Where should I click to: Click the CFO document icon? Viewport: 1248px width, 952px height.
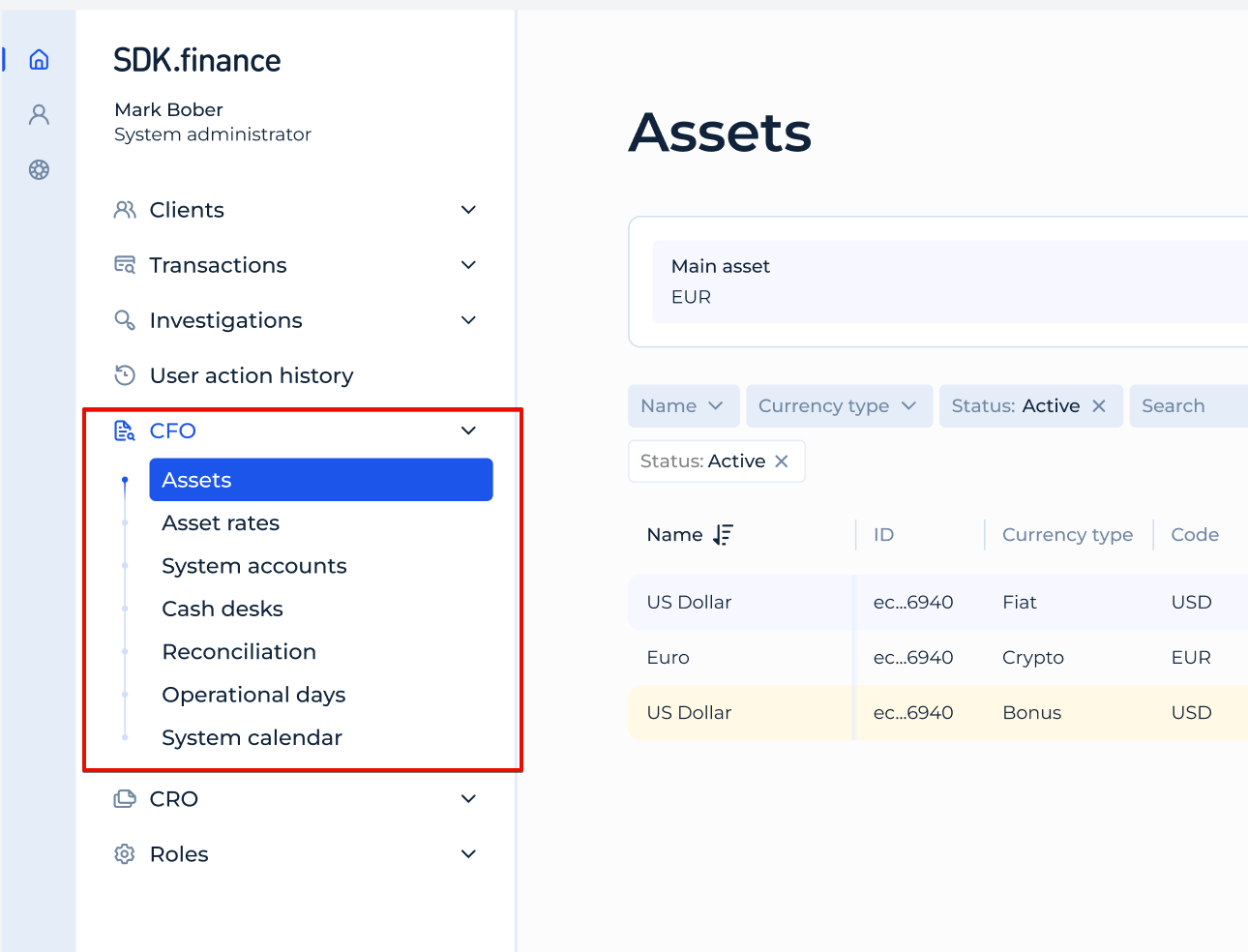(124, 431)
